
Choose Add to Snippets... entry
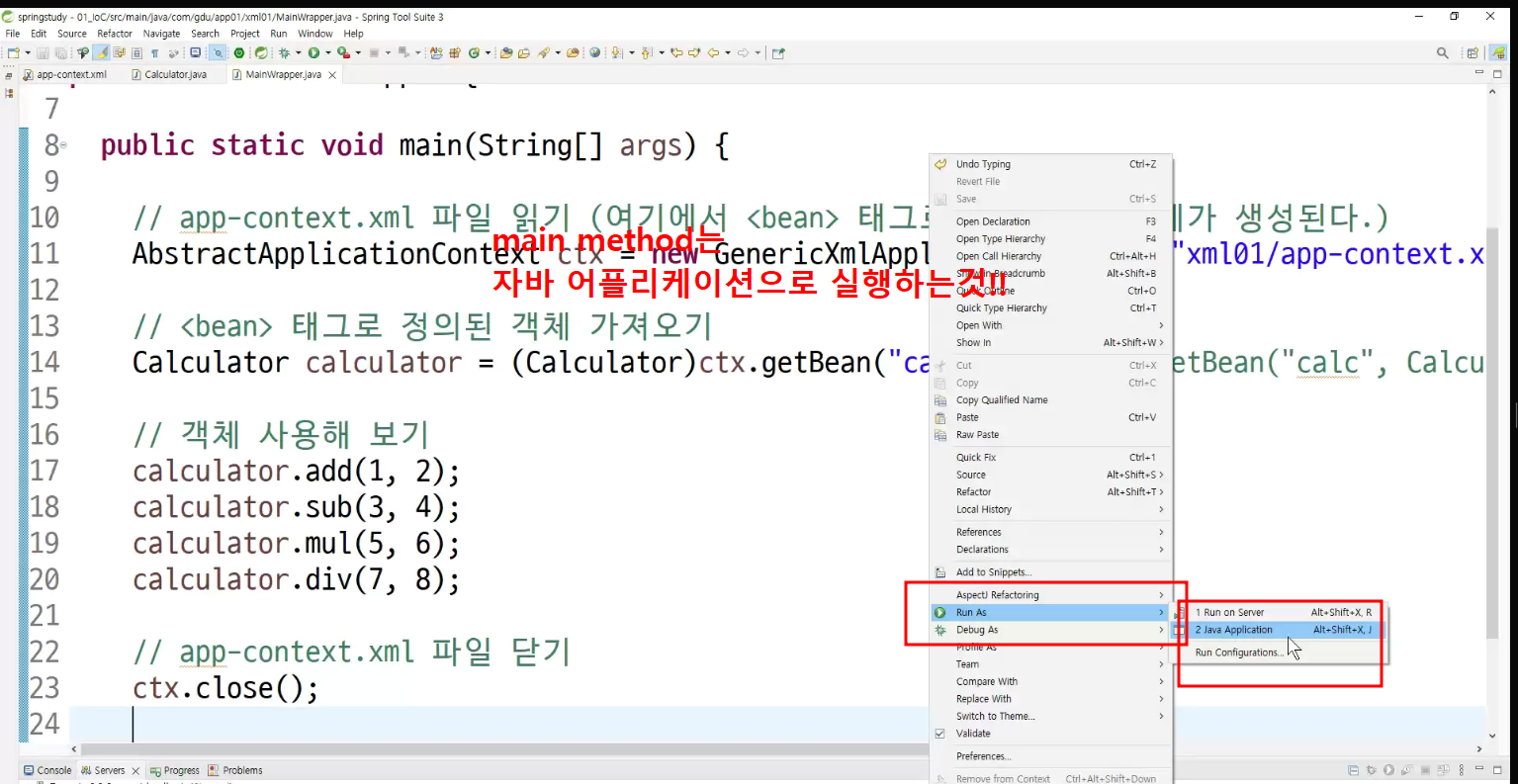coord(1050,572)
